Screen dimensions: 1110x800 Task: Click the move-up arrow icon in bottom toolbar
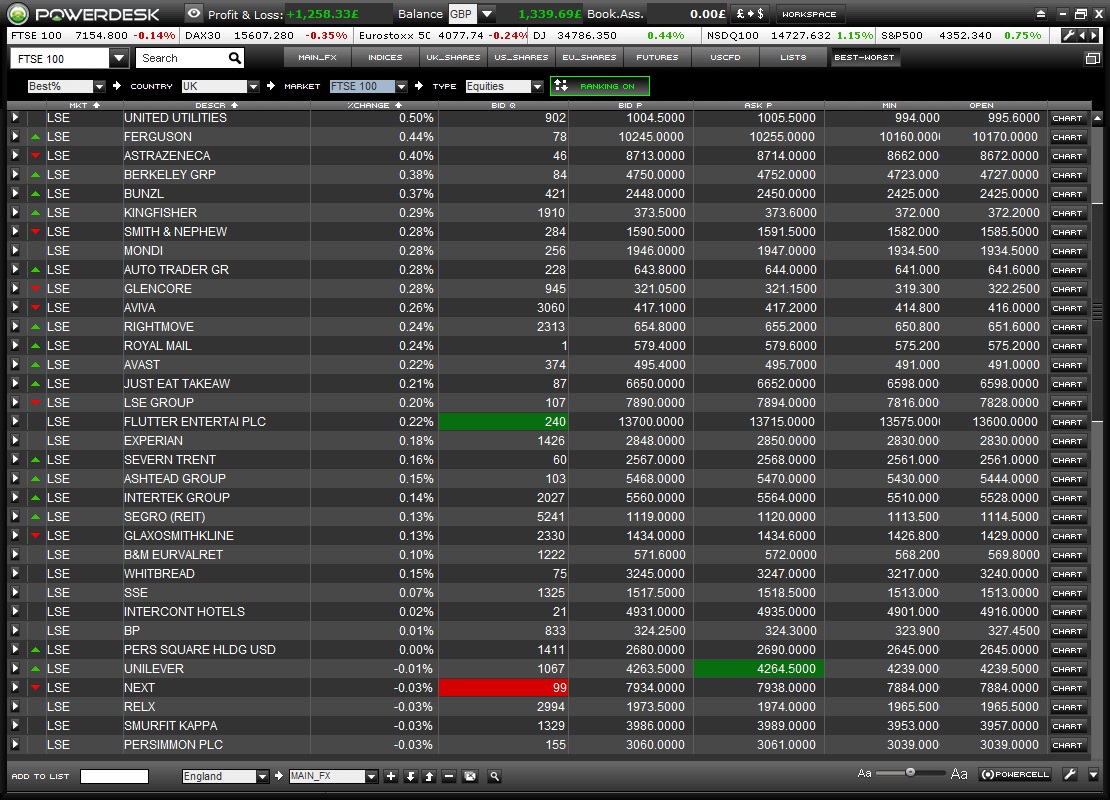(x=429, y=777)
